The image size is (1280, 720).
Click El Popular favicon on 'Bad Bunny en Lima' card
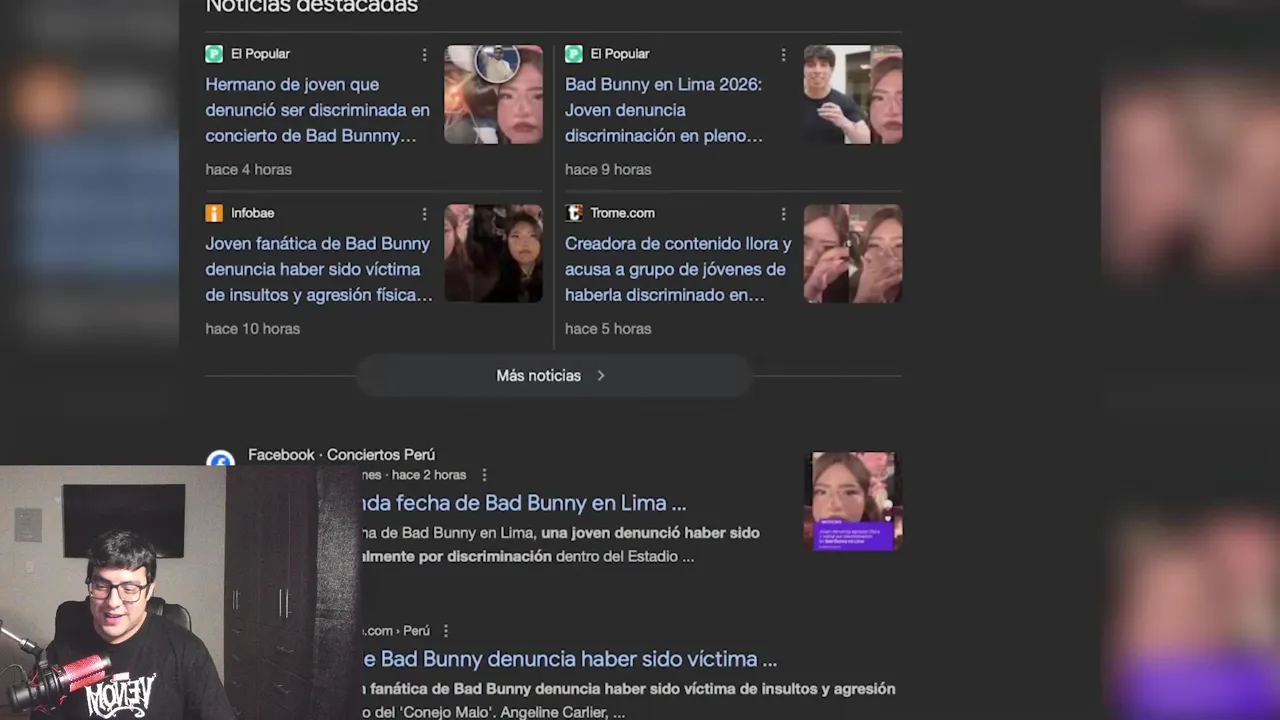(x=573, y=54)
